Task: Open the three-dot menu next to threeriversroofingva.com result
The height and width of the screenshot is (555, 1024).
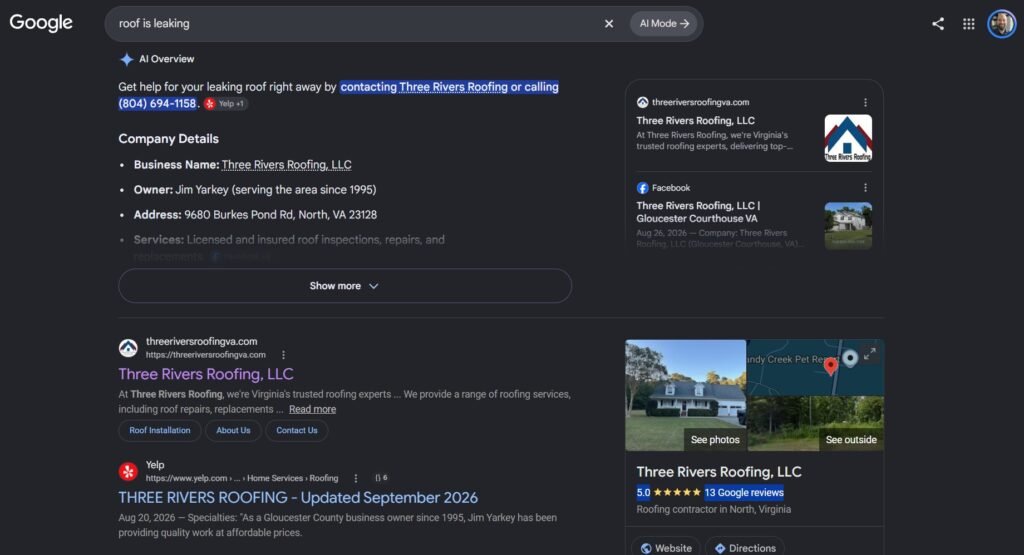Action: coord(283,355)
